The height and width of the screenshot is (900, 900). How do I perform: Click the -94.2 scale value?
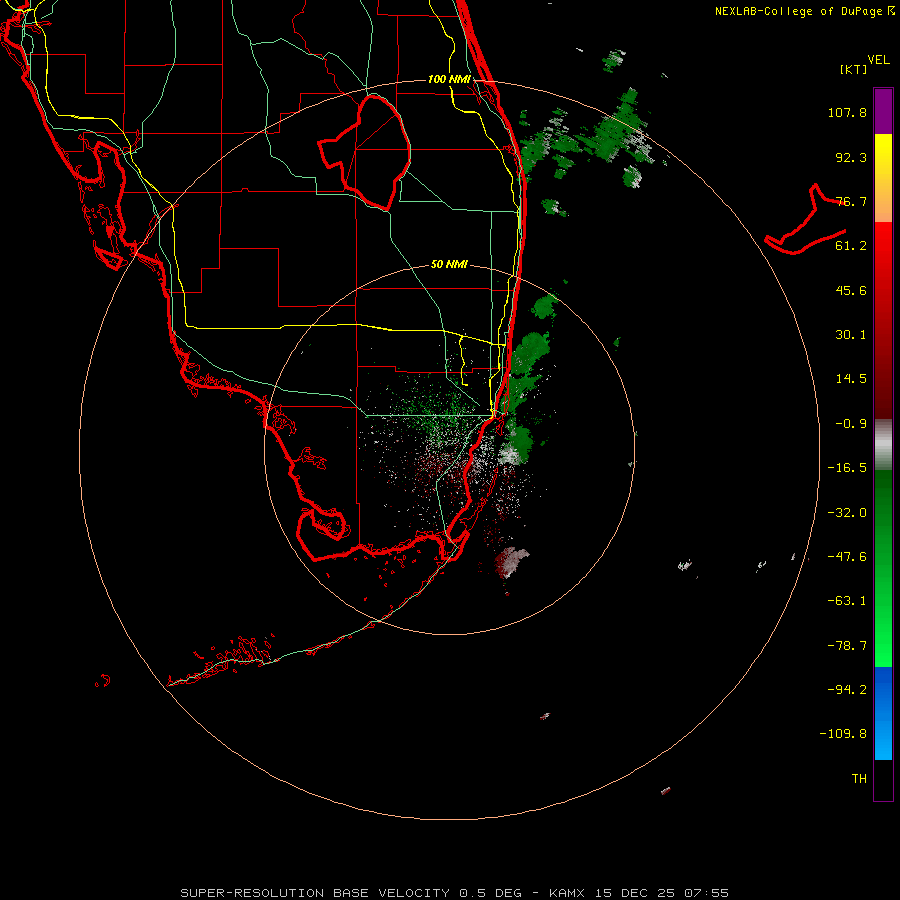(847, 690)
